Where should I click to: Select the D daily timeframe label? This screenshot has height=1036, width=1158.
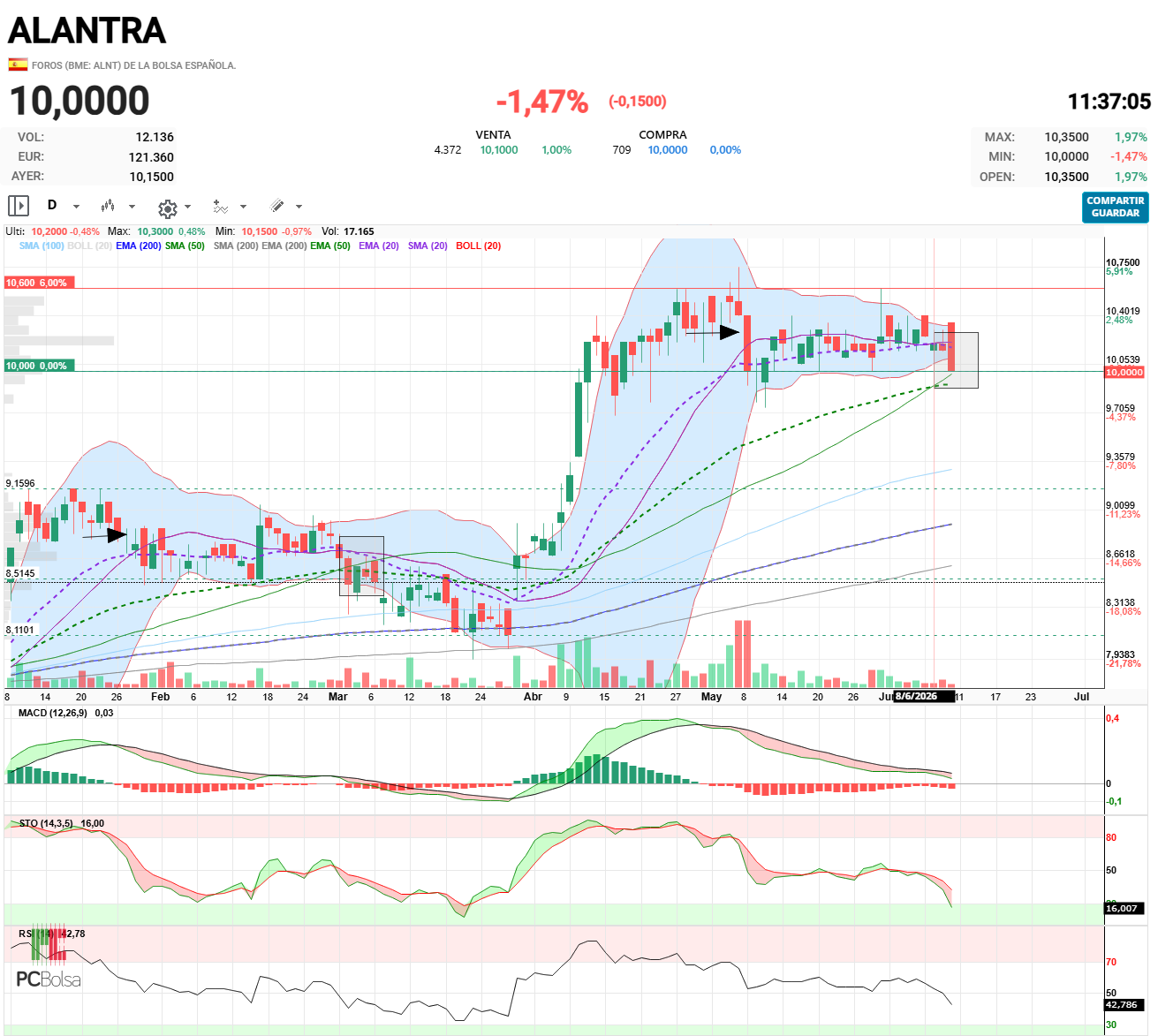(x=52, y=205)
